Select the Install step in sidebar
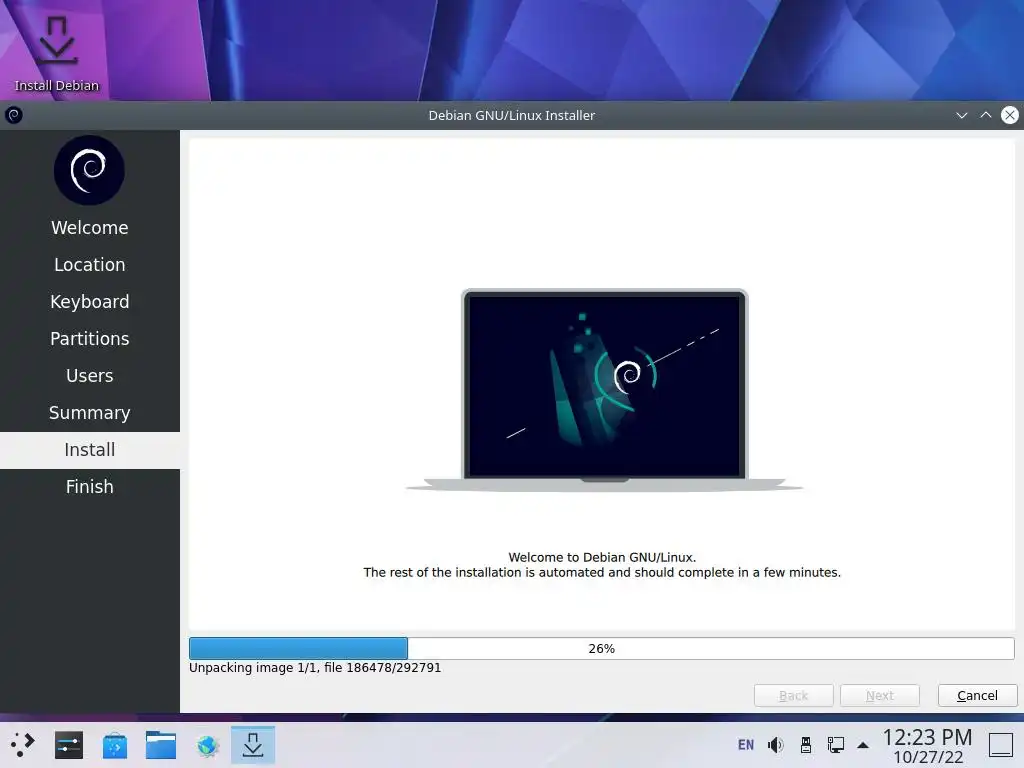 point(89,450)
